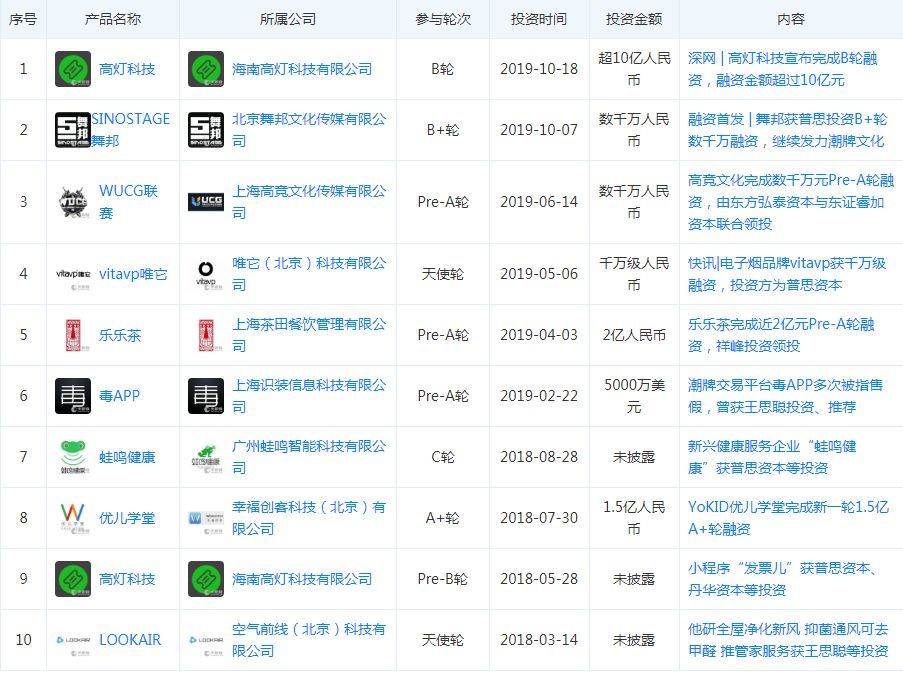Viewport: 903px width, 679px height.
Task: Open the 上海识装信息科技有限公司 company link
Action: 309,396
